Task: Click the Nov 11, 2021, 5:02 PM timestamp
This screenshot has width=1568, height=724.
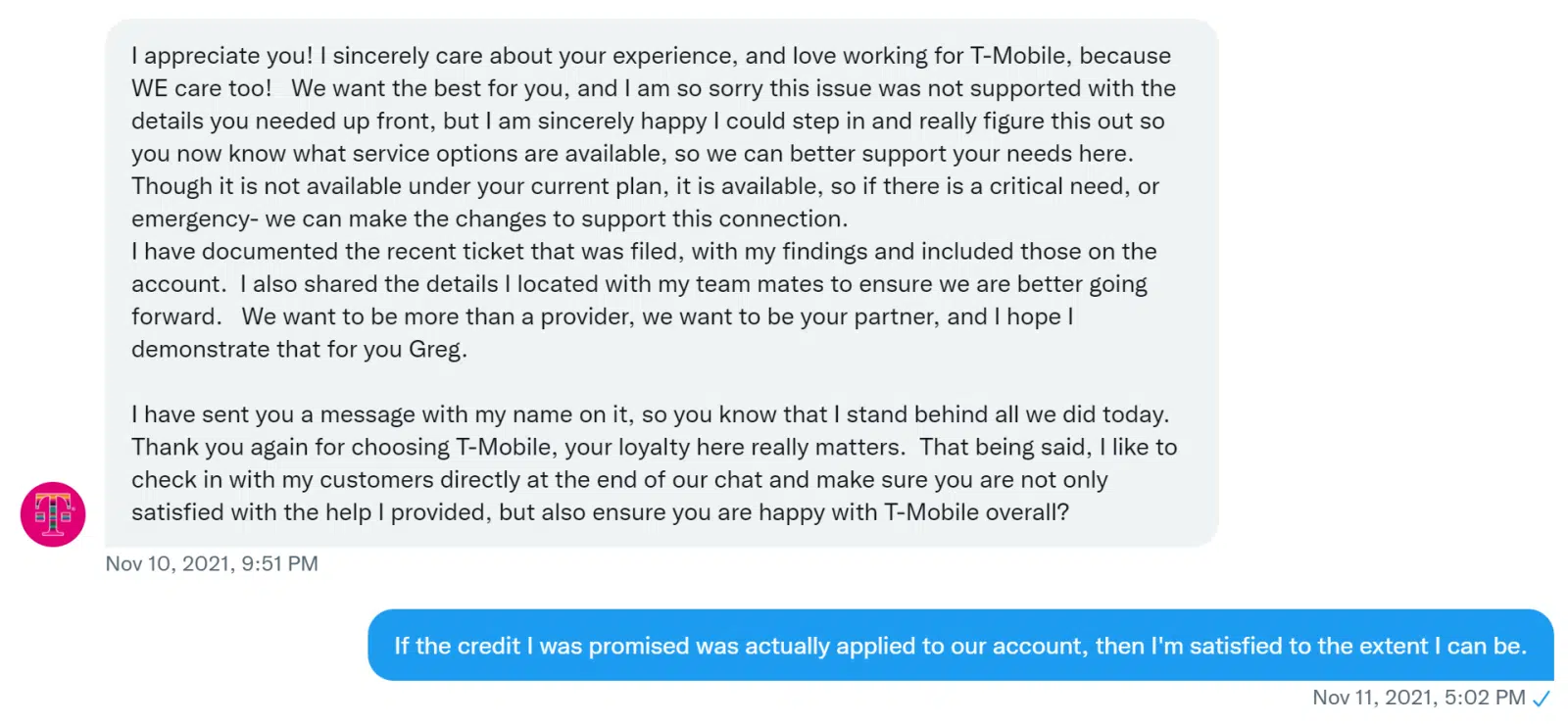Action: (x=1419, y=698)
